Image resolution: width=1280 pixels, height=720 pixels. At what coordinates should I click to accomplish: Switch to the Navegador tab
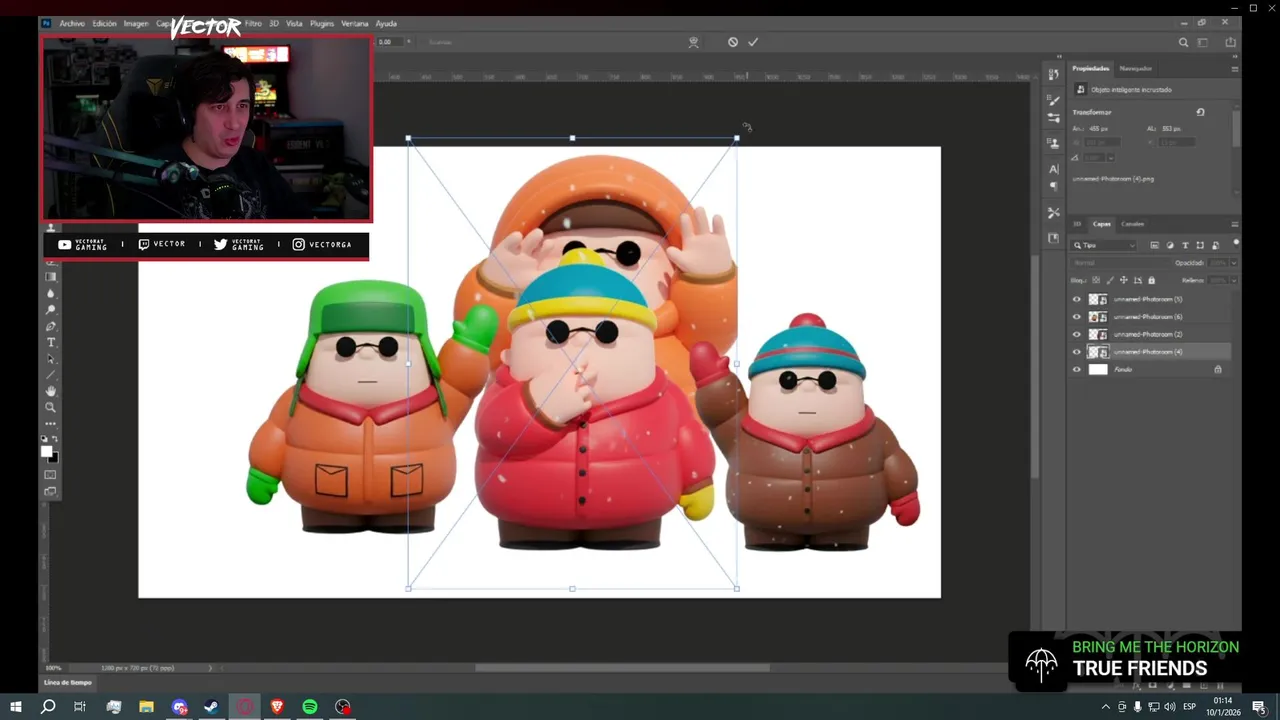pos(1135,68)
